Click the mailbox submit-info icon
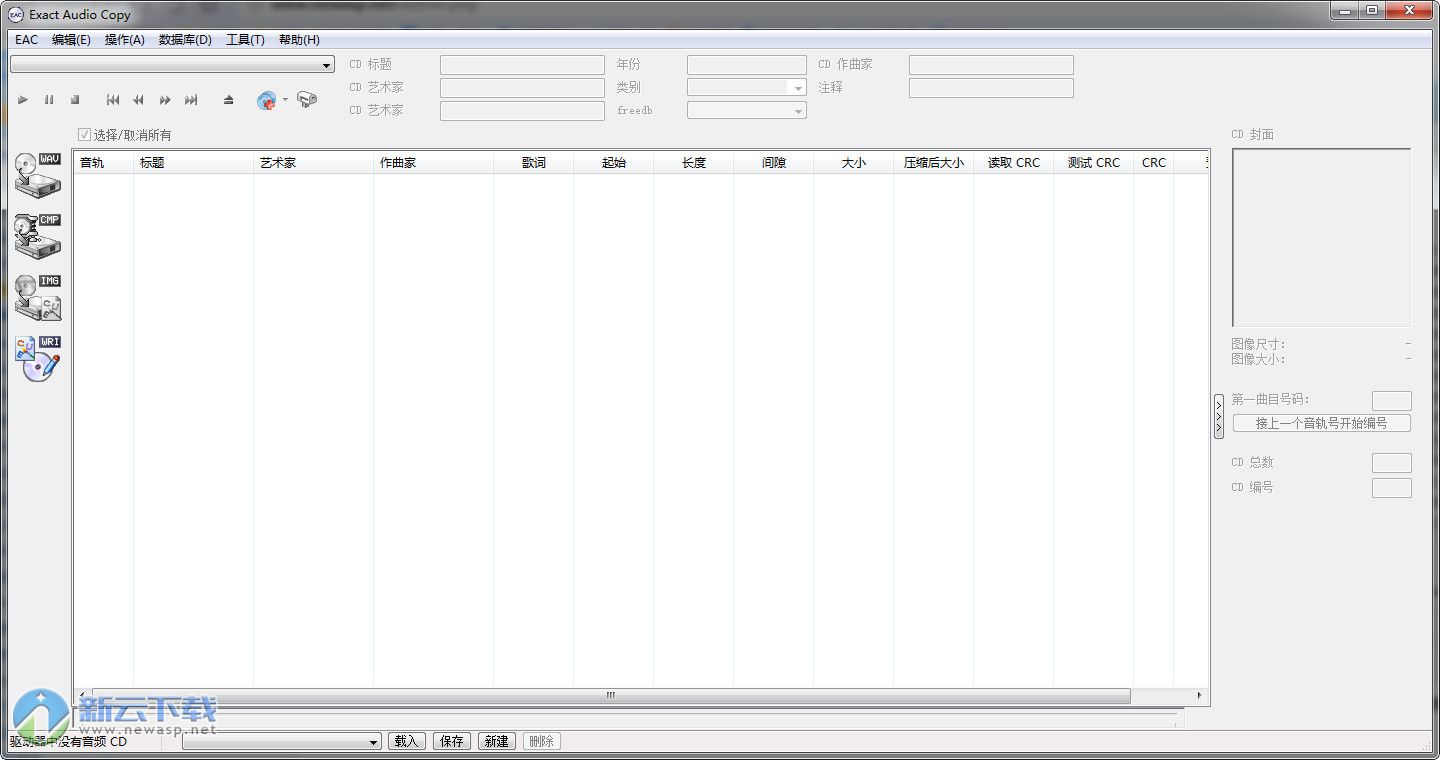Screen dimensions: 1440x760 307,100
